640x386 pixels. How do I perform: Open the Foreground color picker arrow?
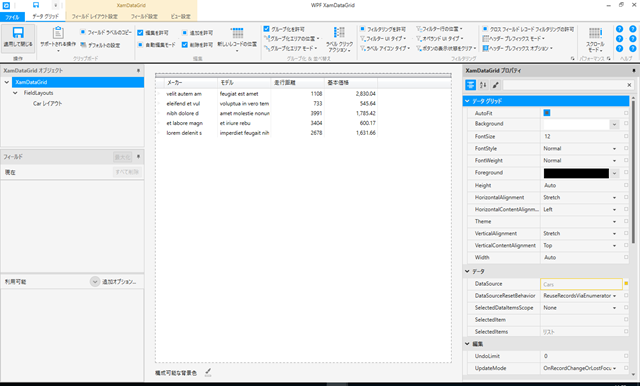tap(614, 173)
